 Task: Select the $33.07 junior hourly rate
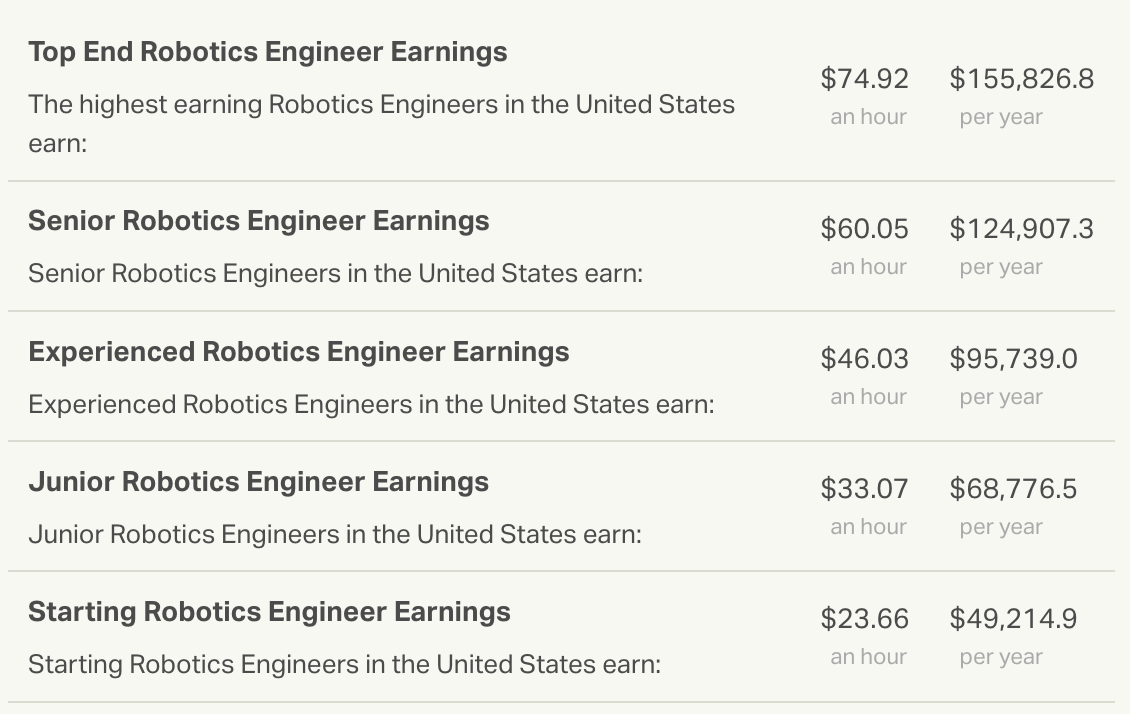(x=864, y=489)
